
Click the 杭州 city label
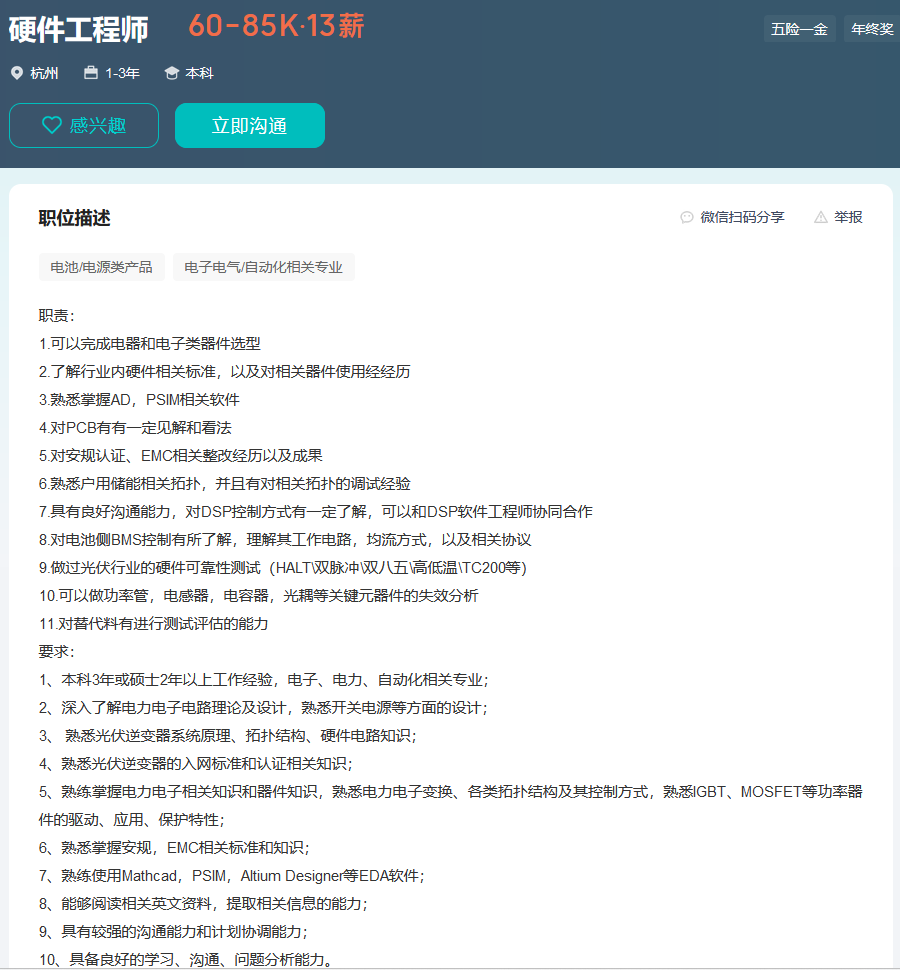click(x=44, y=73)
